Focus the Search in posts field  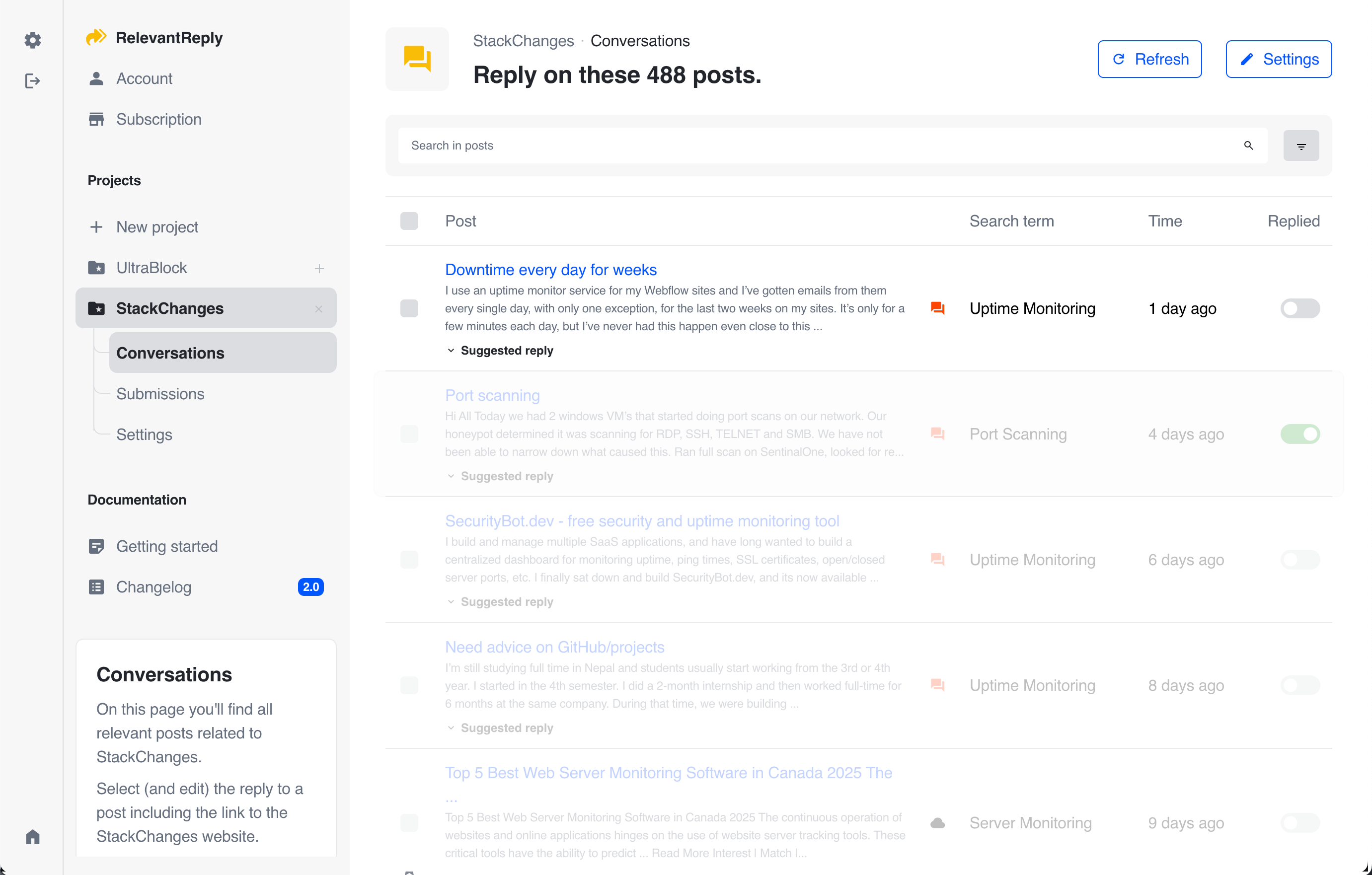click(x=833, y=146)
